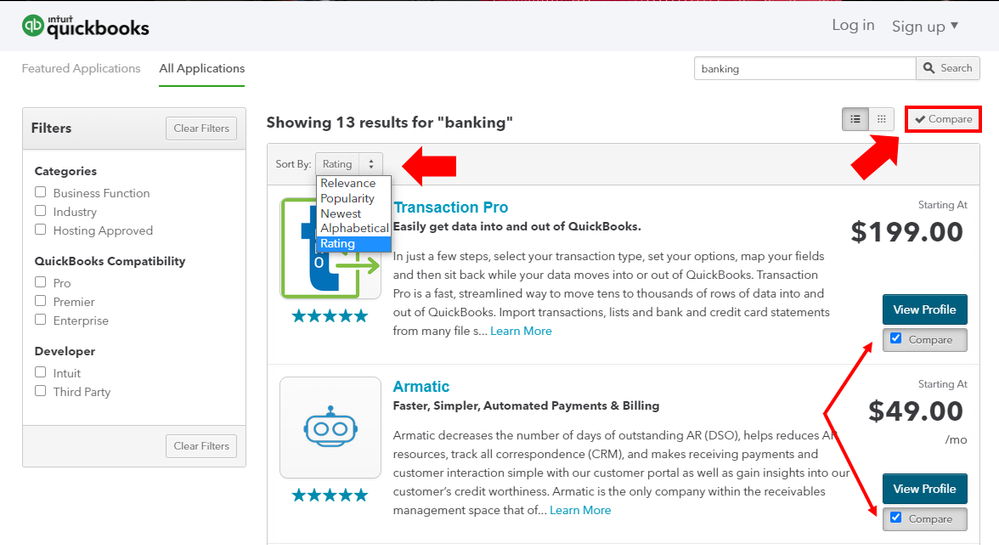Check the Enterprise compatibility filter
Viewport: 999px width, 545px height.
[x=41, y=319]
